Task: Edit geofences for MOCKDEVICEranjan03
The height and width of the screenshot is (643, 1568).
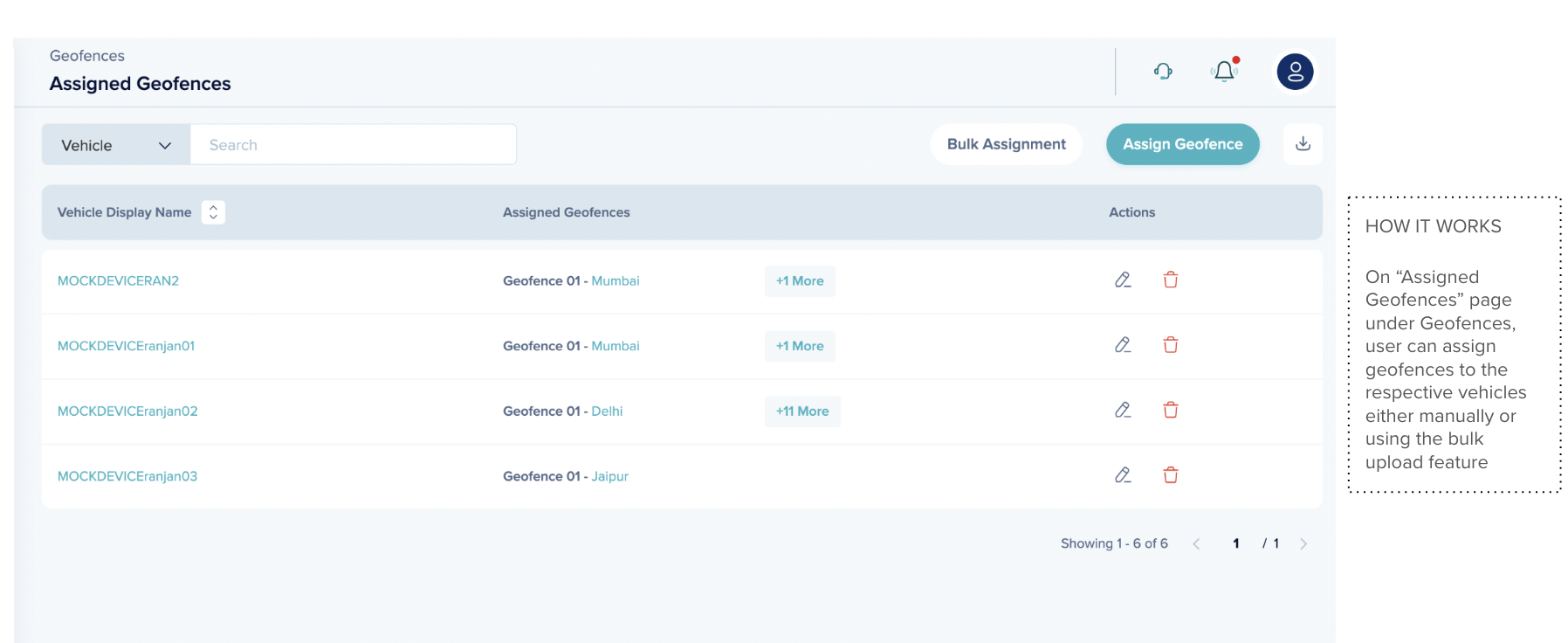Action: (x=1123, y=475)
